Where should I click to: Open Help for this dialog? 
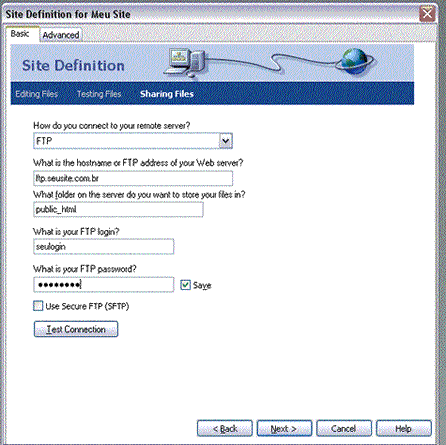[x=404, y=428]
